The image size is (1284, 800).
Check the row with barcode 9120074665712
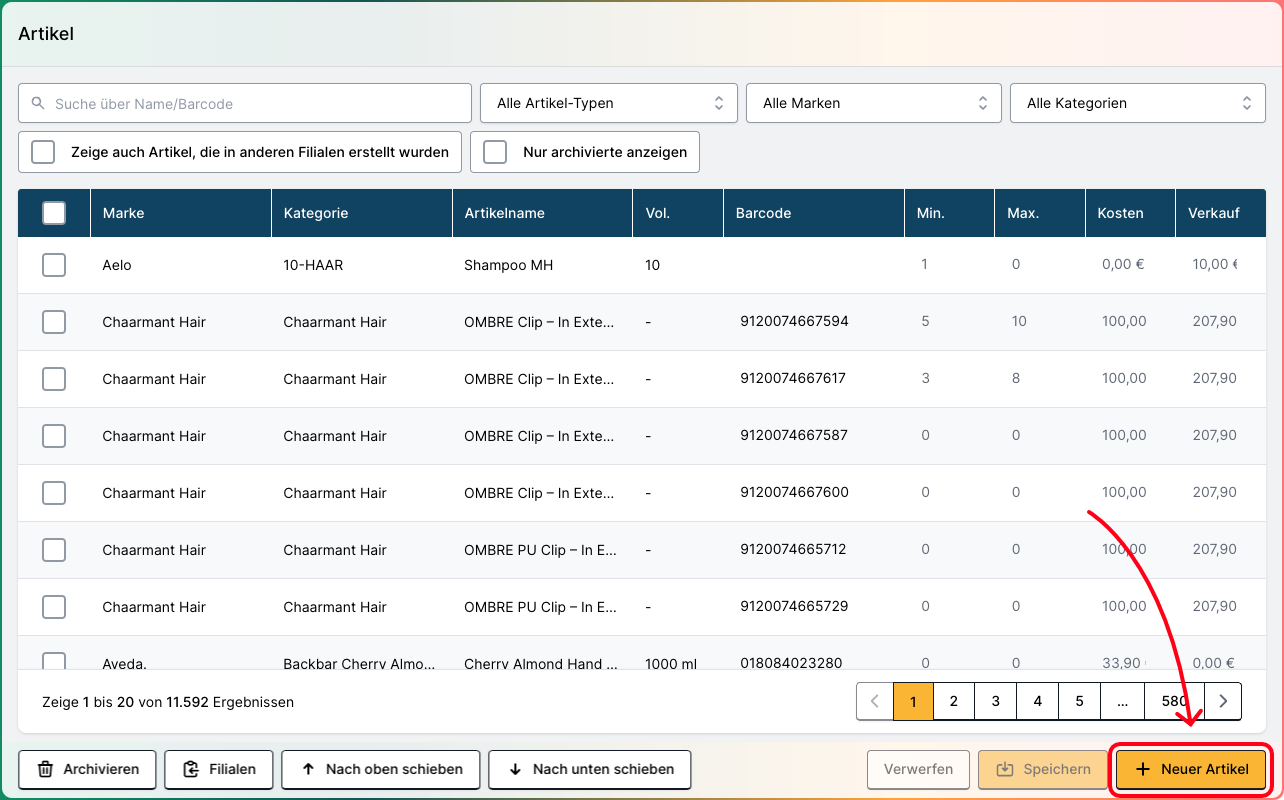[54, 550]
